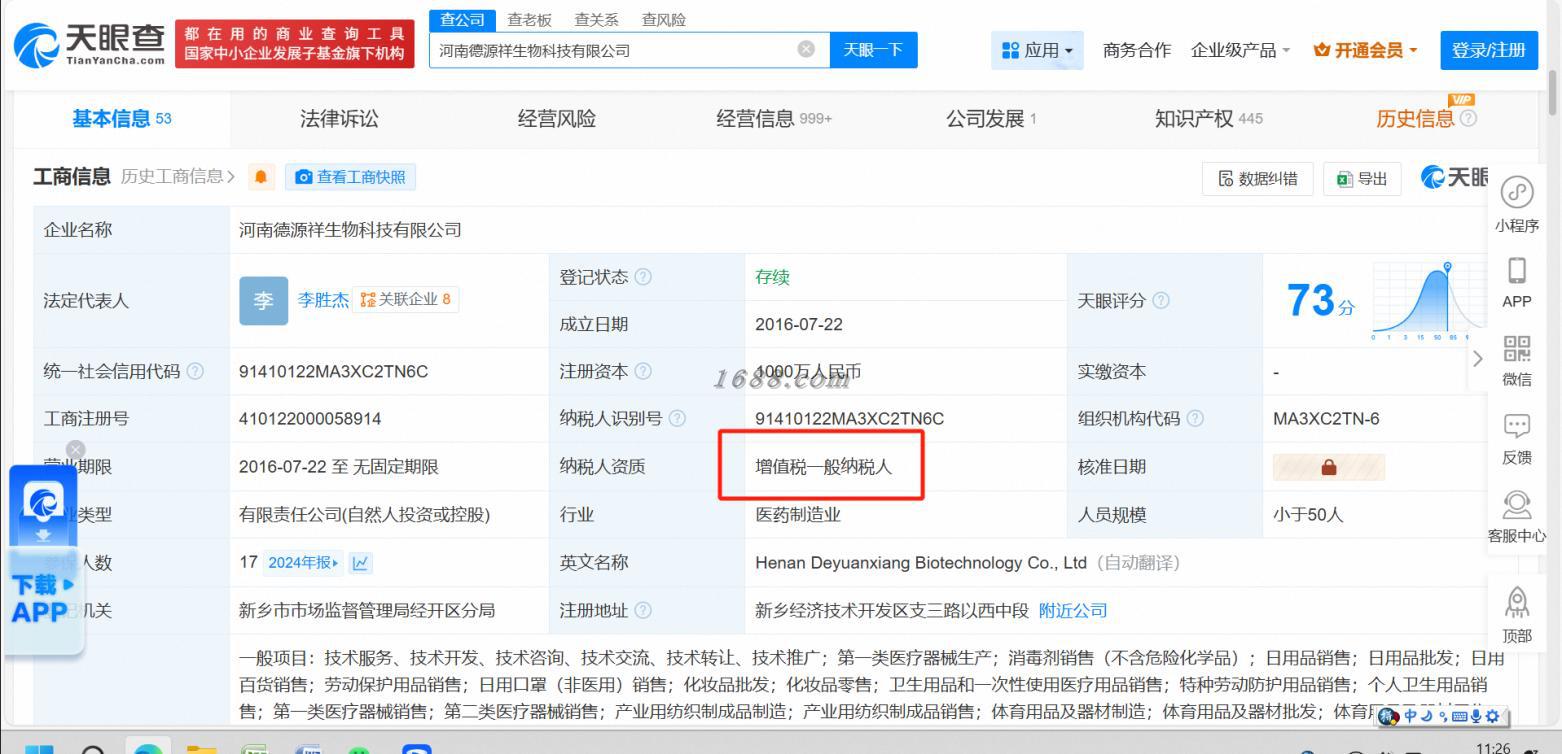Click the Windows Start button
Image resolution: width=1562 pixels, height=754 pixels.
38,748
